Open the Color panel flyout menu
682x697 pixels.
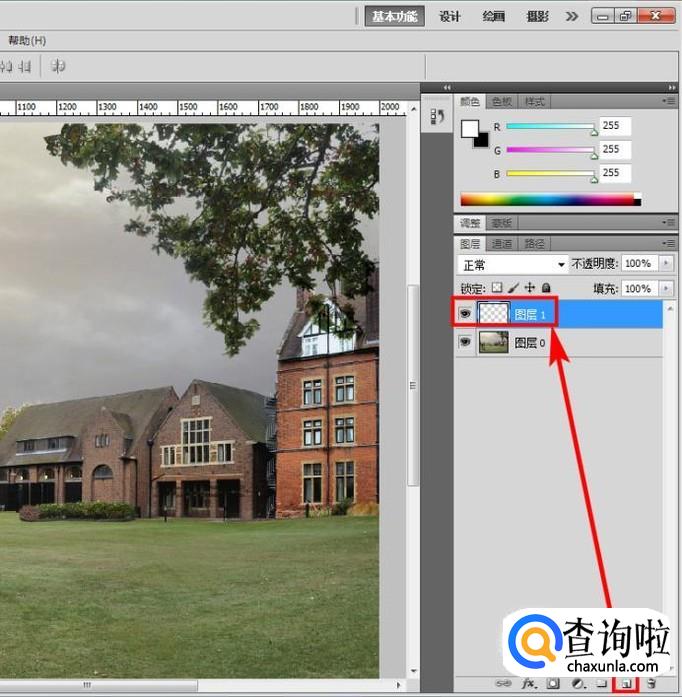click(x=669, y=101)
